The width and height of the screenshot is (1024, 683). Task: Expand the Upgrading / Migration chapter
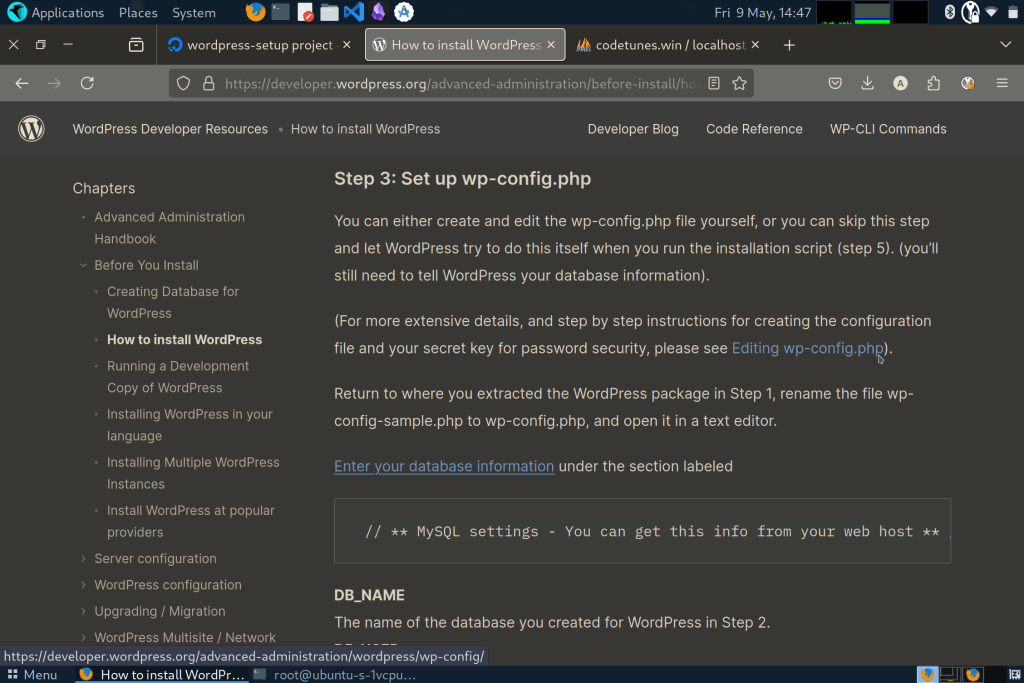click(84, 611)
